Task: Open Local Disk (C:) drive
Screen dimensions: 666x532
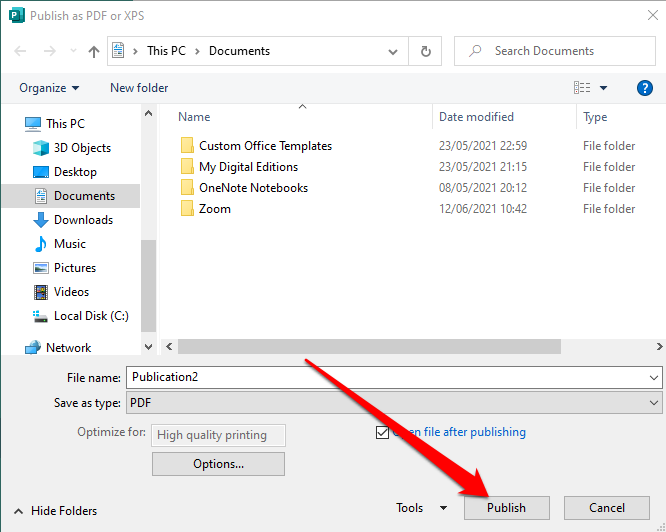Action: coord(91,316)
